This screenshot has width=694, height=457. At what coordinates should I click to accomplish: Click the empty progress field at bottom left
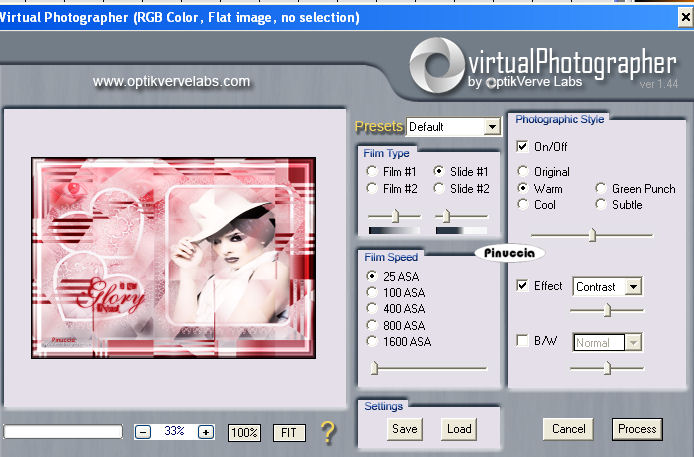tap(63, 431)
